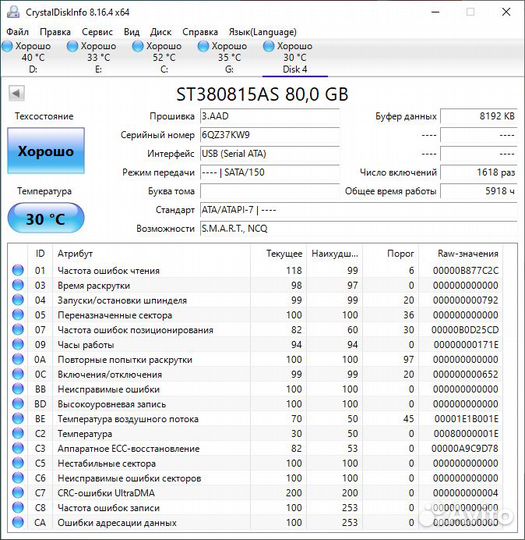This screenshot has width=525, height=540.
Task: Click the empty Буква тома field
Action: [x=270, y=191]
